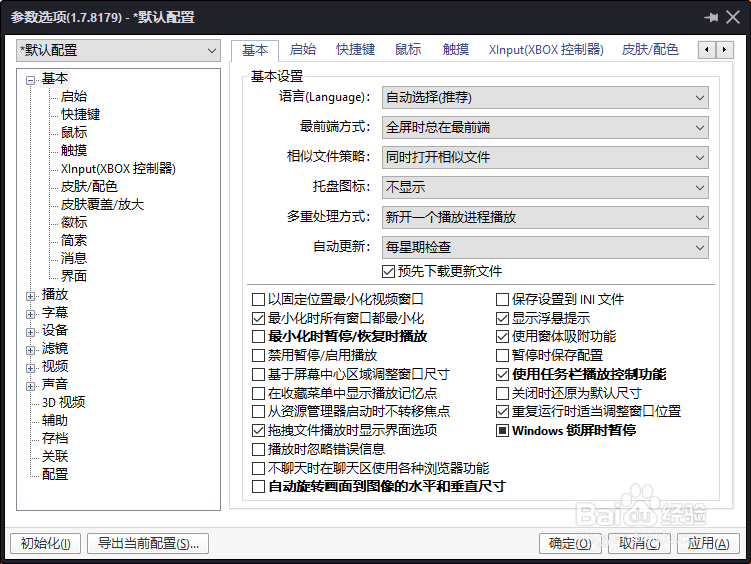Select 辅助 in the settings tree
This screenshot has height=564, width=751.
tap(55, 420)
